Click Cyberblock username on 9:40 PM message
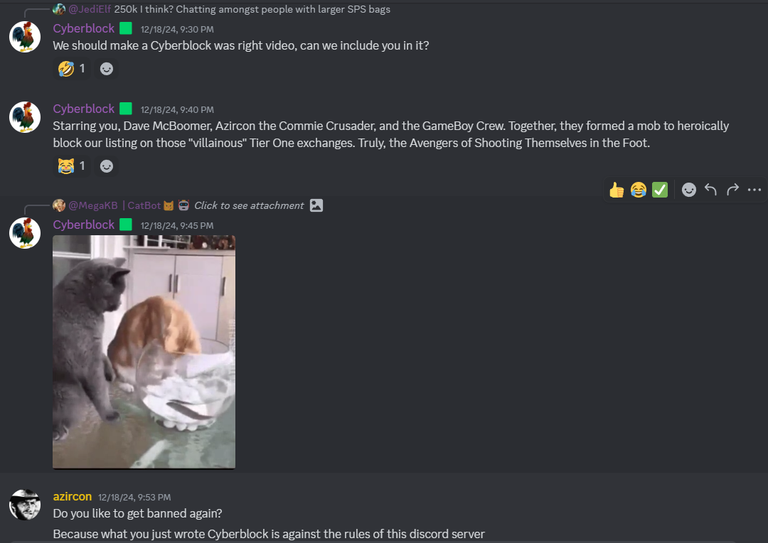Viewport: 768px width, 543px height. (84, 109)
